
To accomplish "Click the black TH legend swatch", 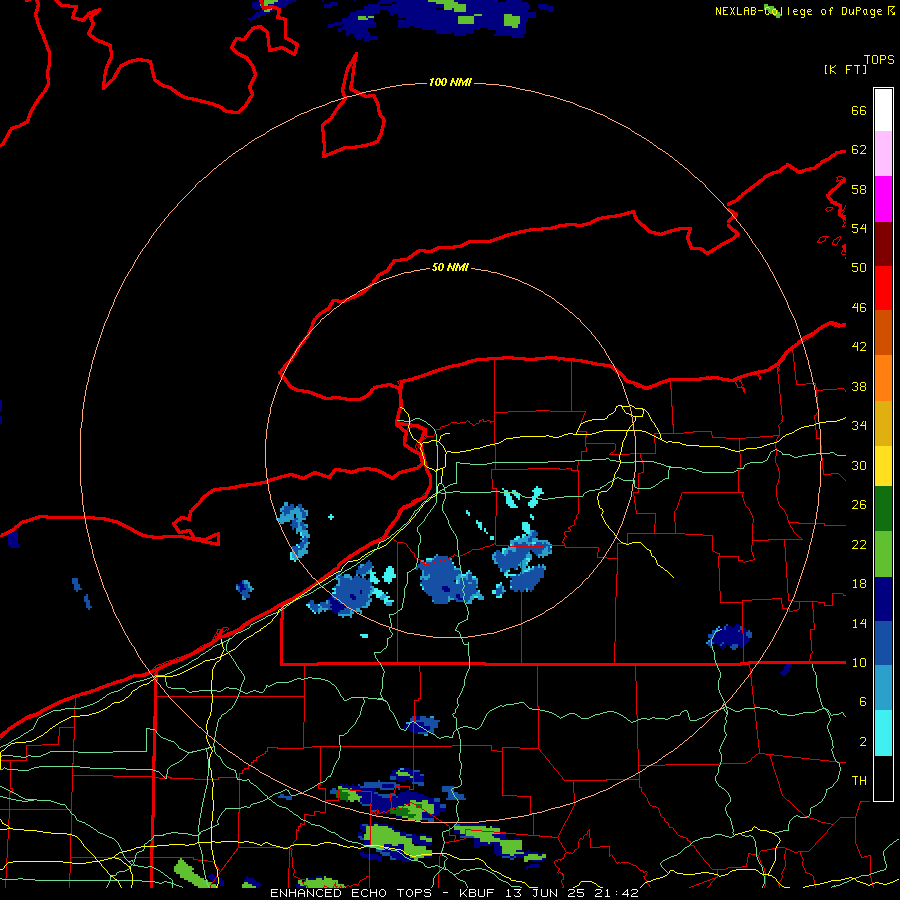I will [883, 778].
